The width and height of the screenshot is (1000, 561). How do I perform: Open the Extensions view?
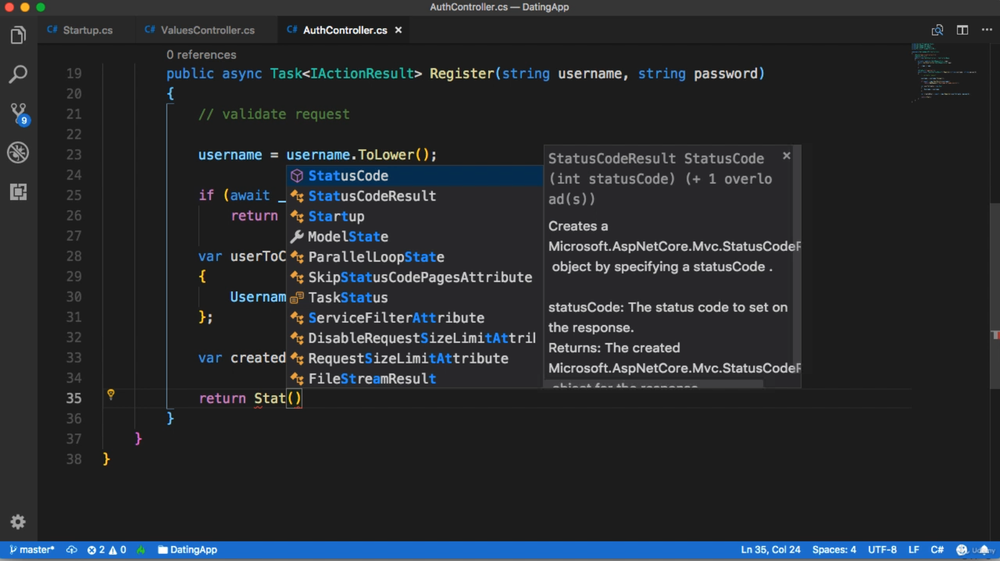pos(18,191)
